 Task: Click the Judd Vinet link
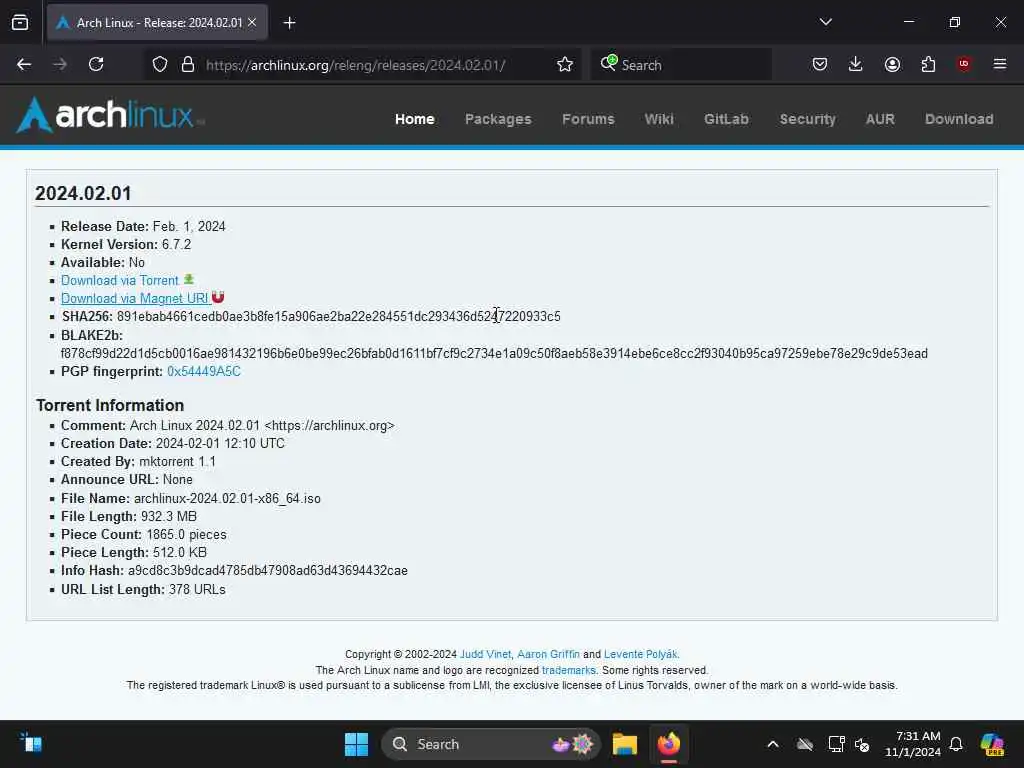click(x=485, y=654)
